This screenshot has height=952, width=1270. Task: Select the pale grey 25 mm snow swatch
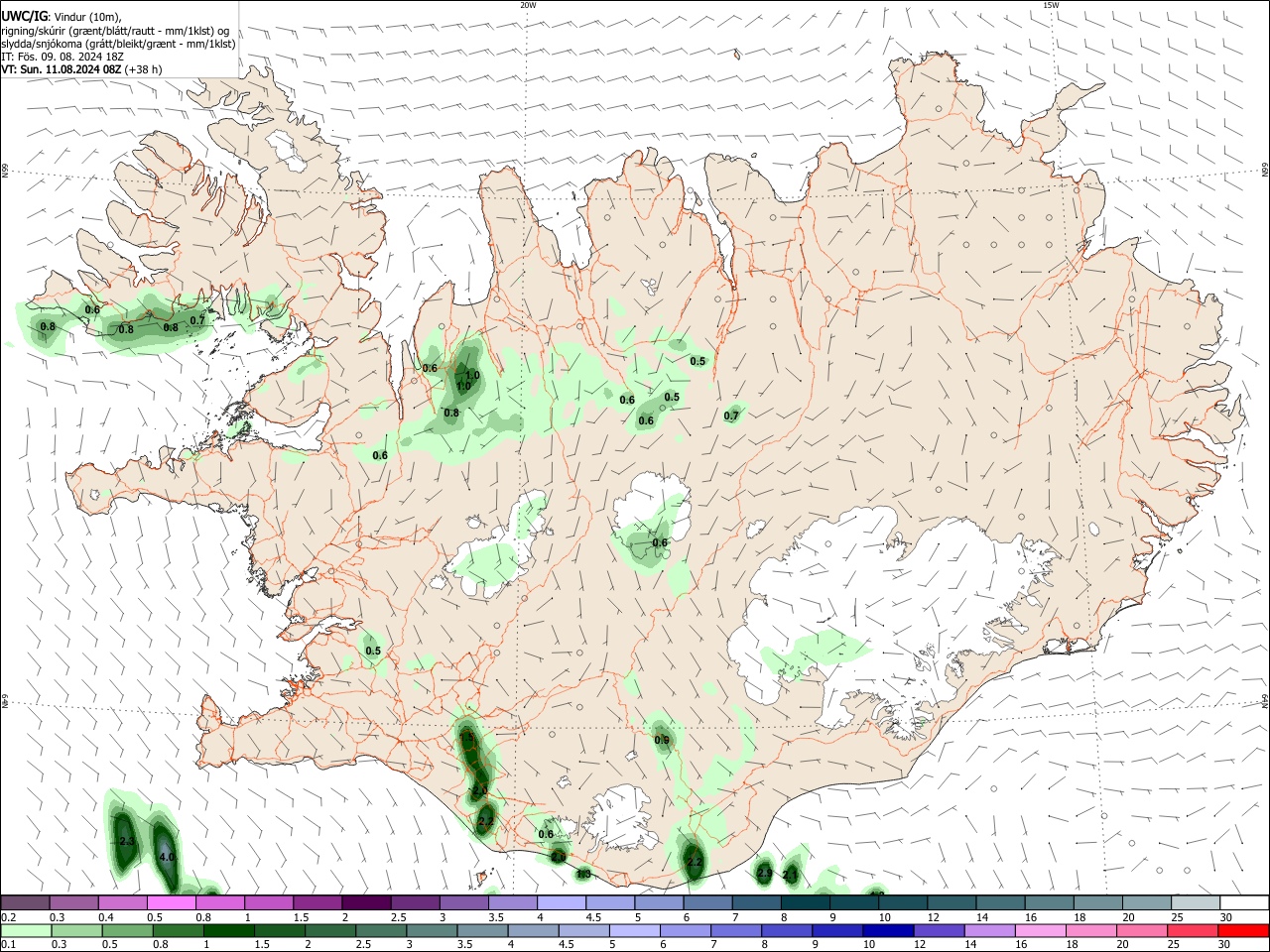[1196, 902]
